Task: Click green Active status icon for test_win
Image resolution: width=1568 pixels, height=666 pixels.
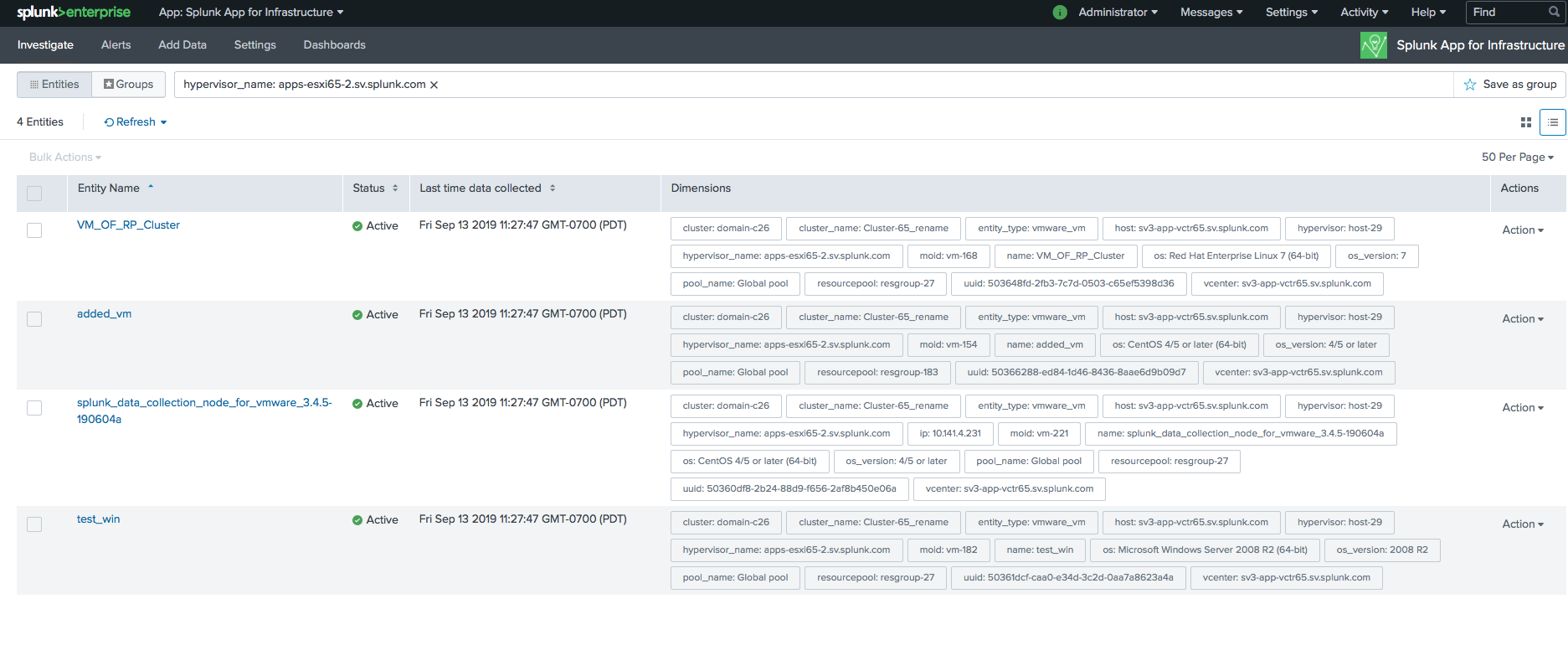Action: click(x=357, y=520)
